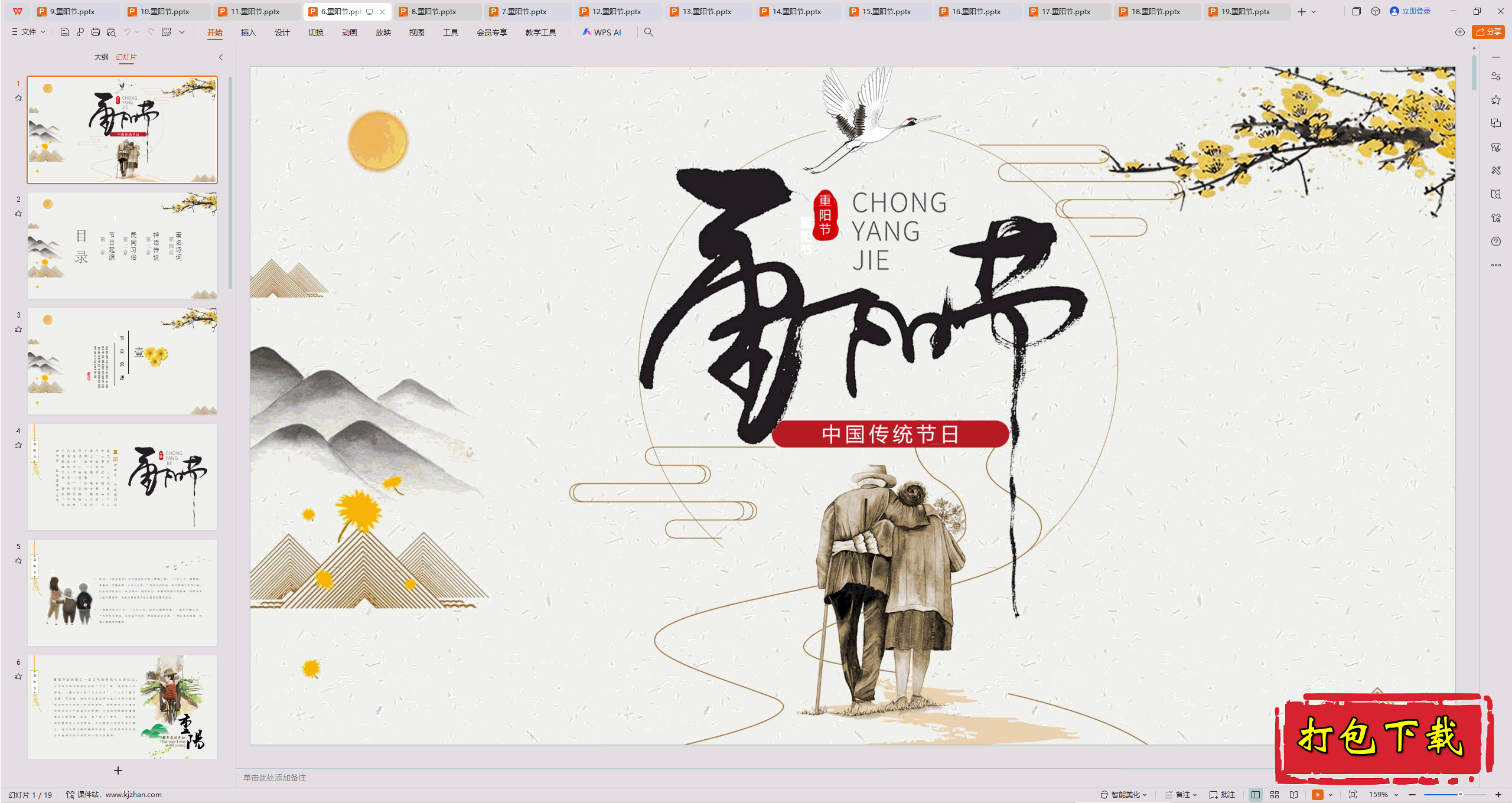Click the export to PDF icon
Screen dimensions: 1512x803
[x=80, y=32]
